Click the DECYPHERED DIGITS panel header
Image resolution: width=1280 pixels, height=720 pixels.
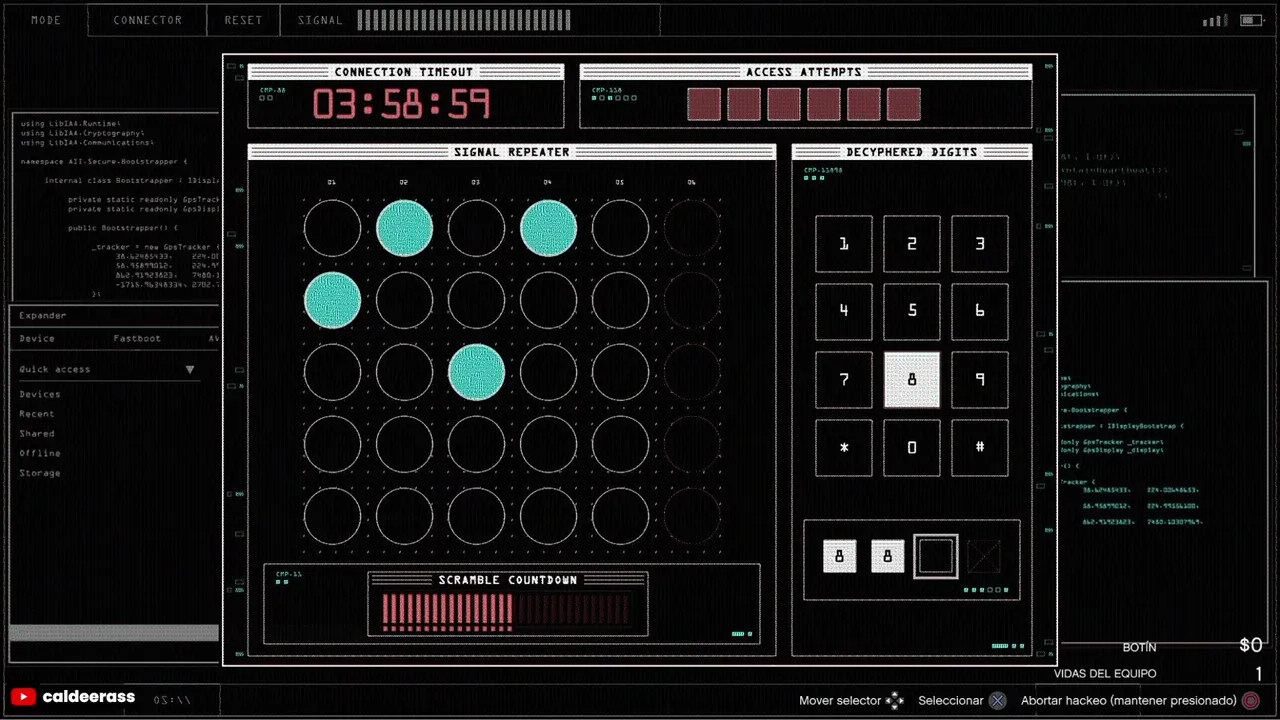click(912, 152)
